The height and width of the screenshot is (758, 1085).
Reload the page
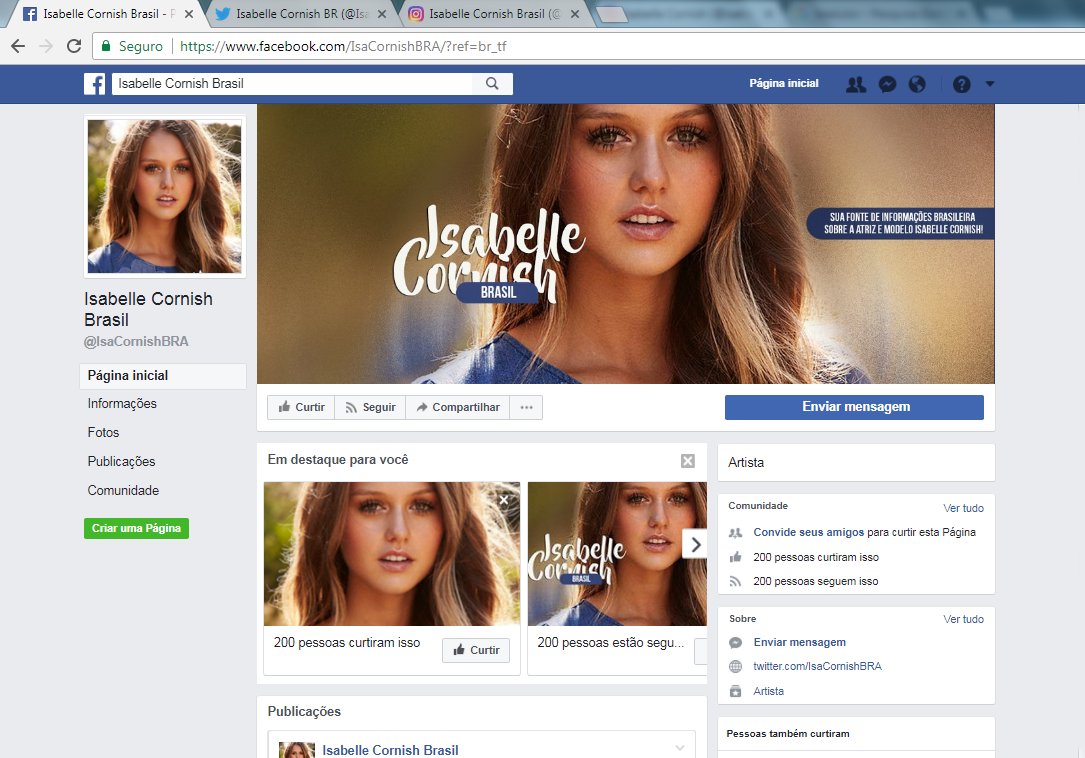point(74,46)
